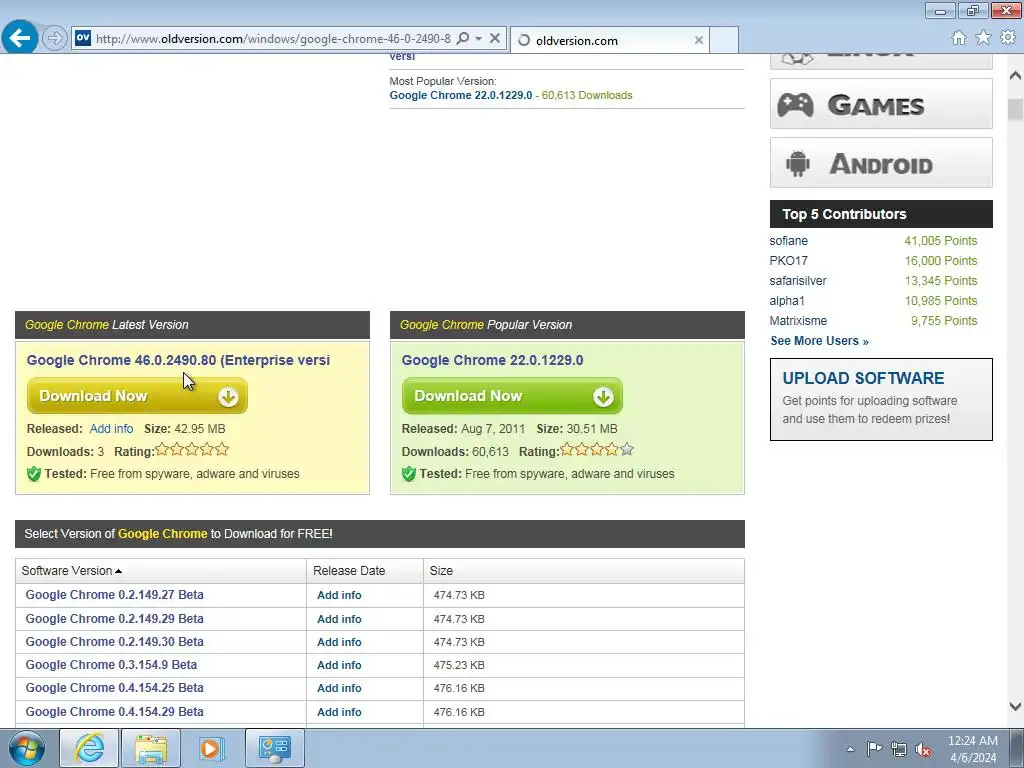
Task: Click the yellow download arrow icon
Action: (x=228, y=396)
